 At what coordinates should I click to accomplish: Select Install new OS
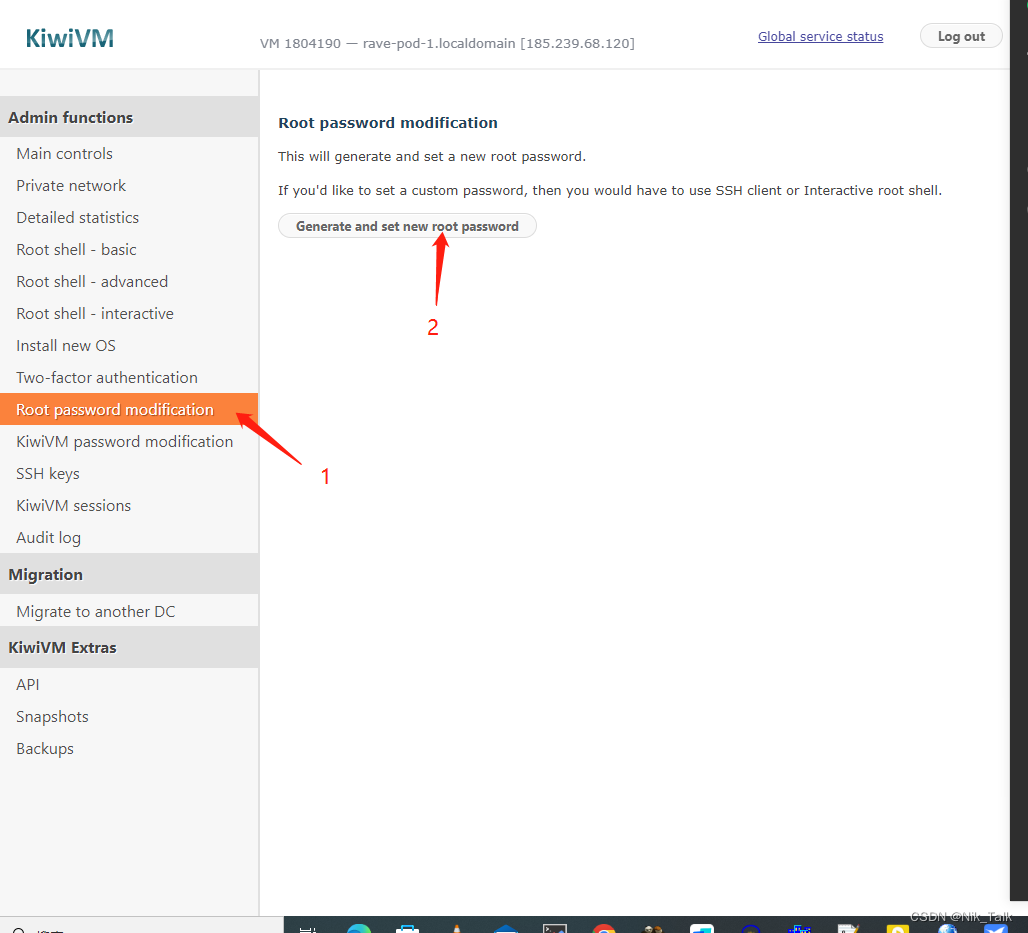point(66,346)
